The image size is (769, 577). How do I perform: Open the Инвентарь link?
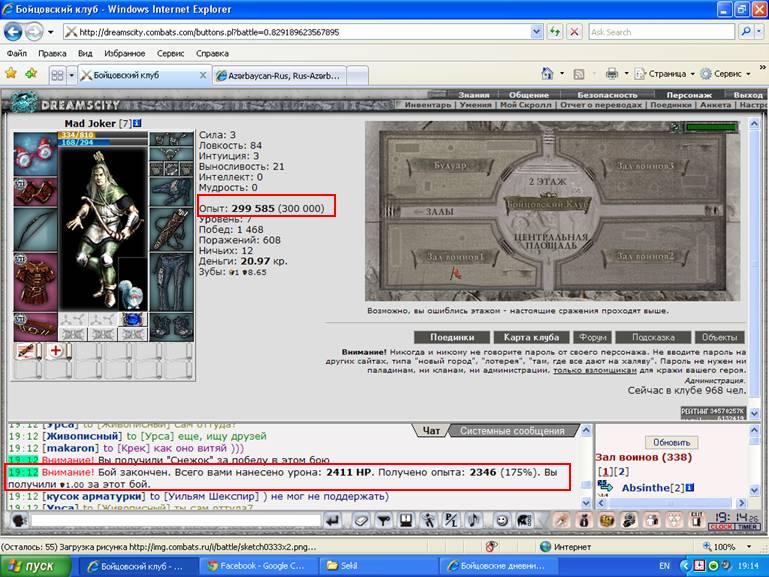(x=428, y=104)
